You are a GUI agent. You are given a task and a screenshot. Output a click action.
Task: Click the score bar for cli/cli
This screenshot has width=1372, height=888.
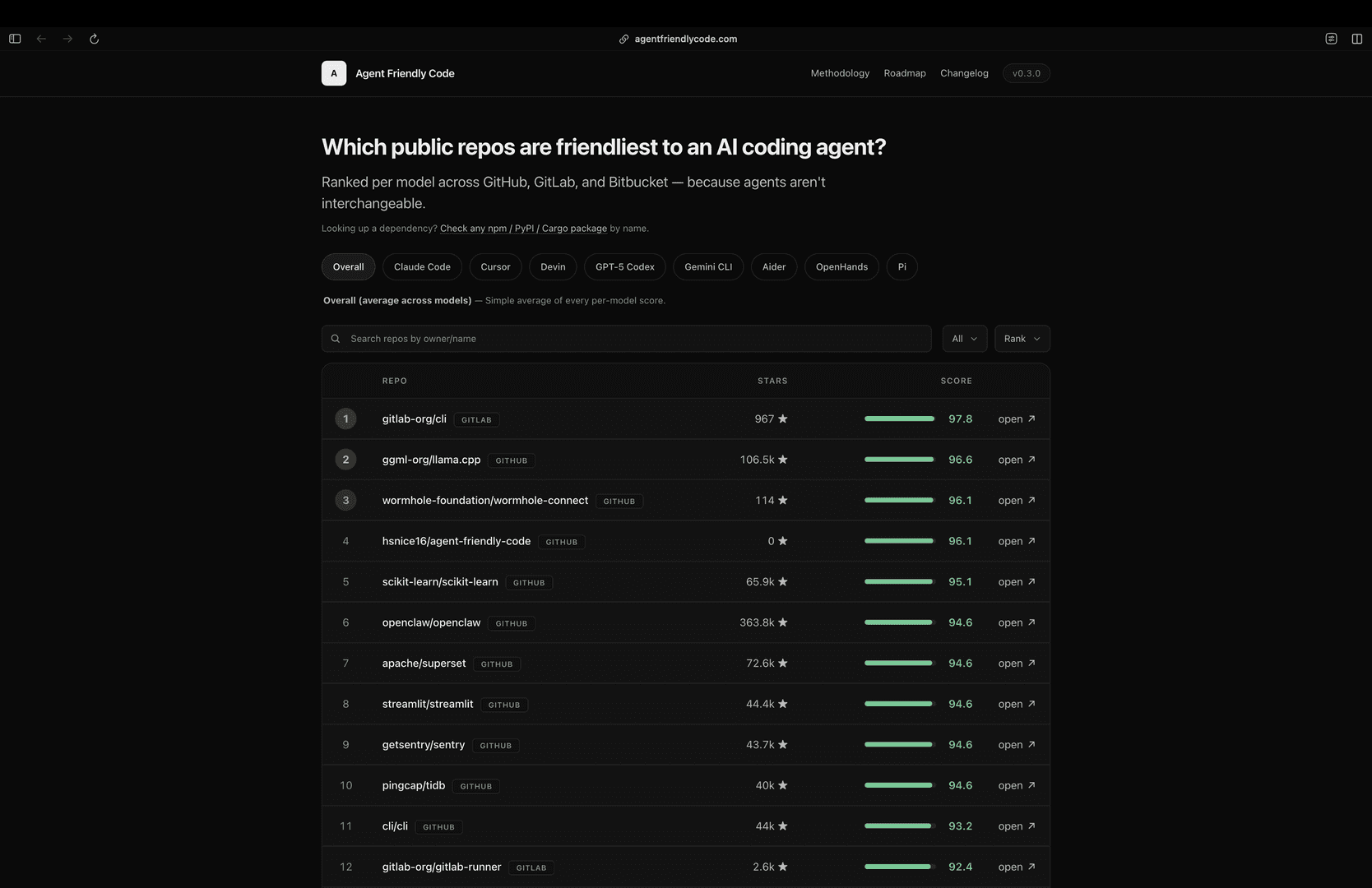tap(900, 826)
